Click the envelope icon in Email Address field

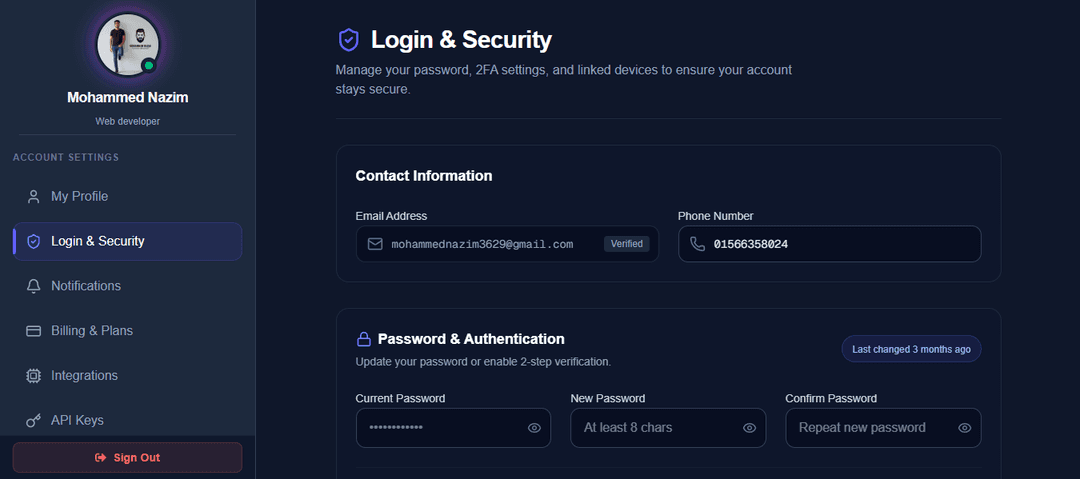(x=375, y=244)
